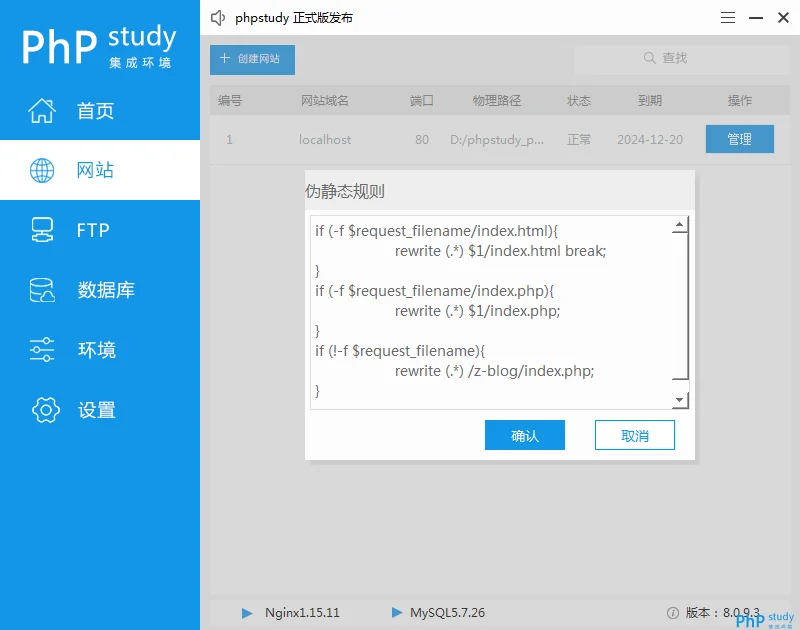The height and width of the screenshot is (630, 800).
Task: Click the 管理 manage button for localhost
Action: coord(740,139)
